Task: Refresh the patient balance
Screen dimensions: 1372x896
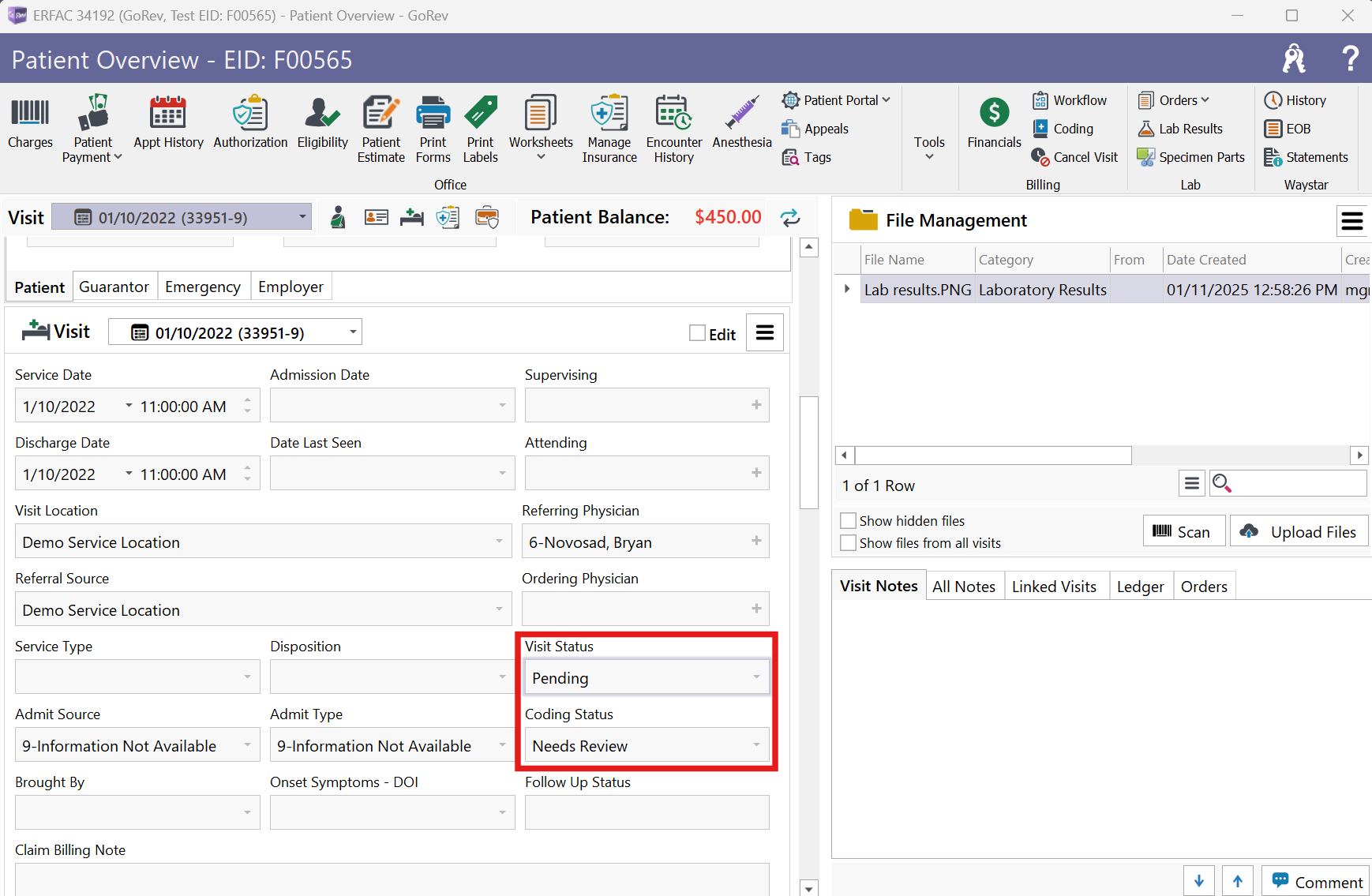Action: (x=790, y=217)
